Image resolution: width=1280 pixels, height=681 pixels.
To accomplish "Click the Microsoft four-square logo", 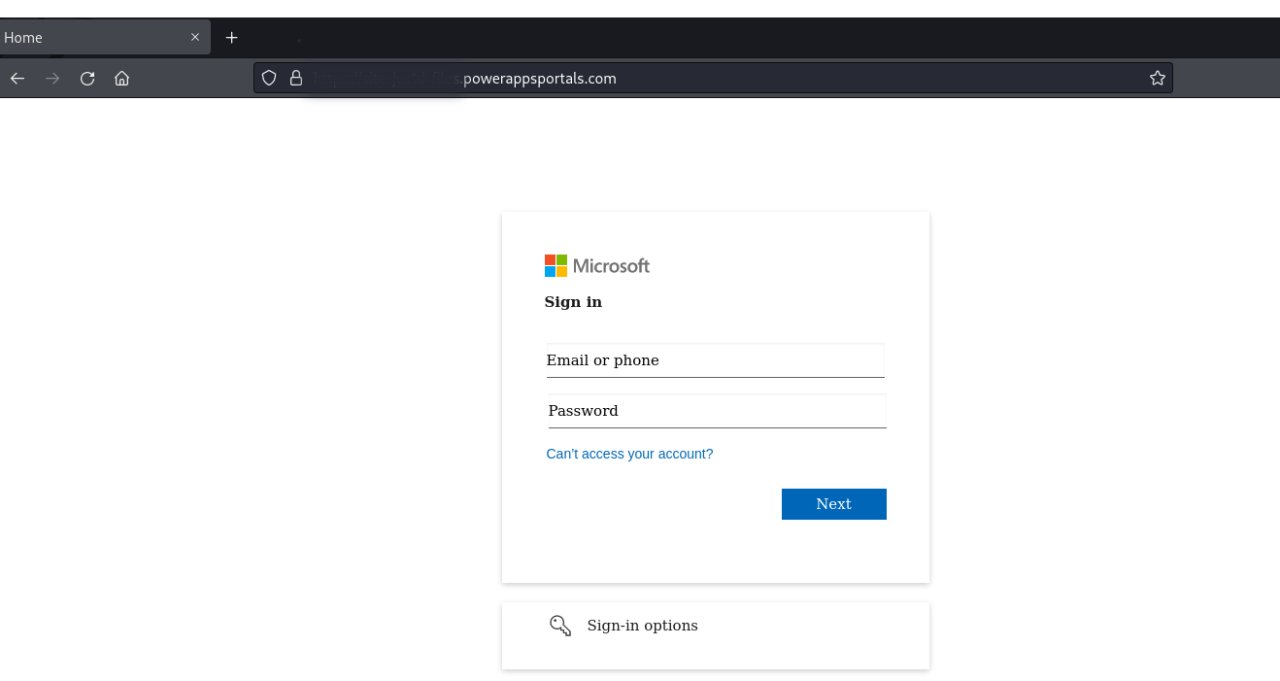I will (x=555, y=265).
